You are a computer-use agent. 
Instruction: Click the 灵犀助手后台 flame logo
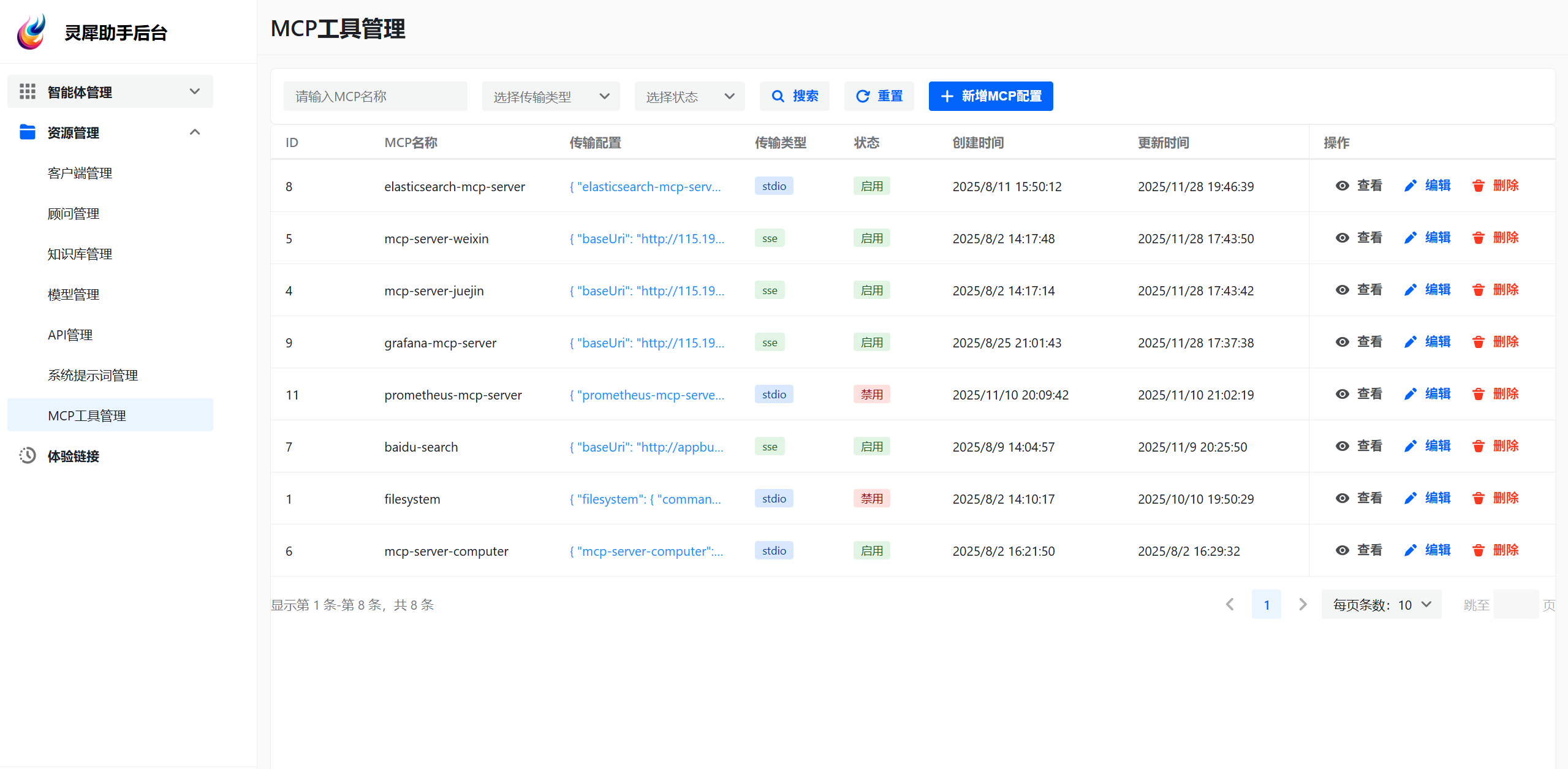(32, 32)
